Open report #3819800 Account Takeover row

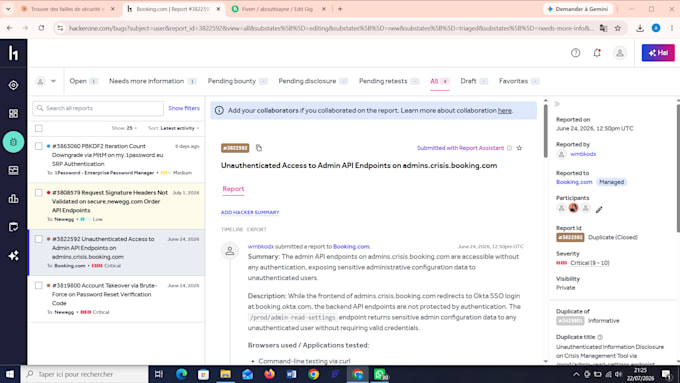point(116,299)
